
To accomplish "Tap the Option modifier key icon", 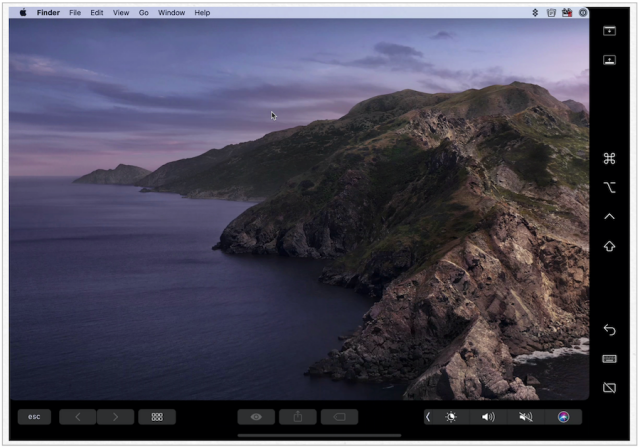I will click(609, 187).
